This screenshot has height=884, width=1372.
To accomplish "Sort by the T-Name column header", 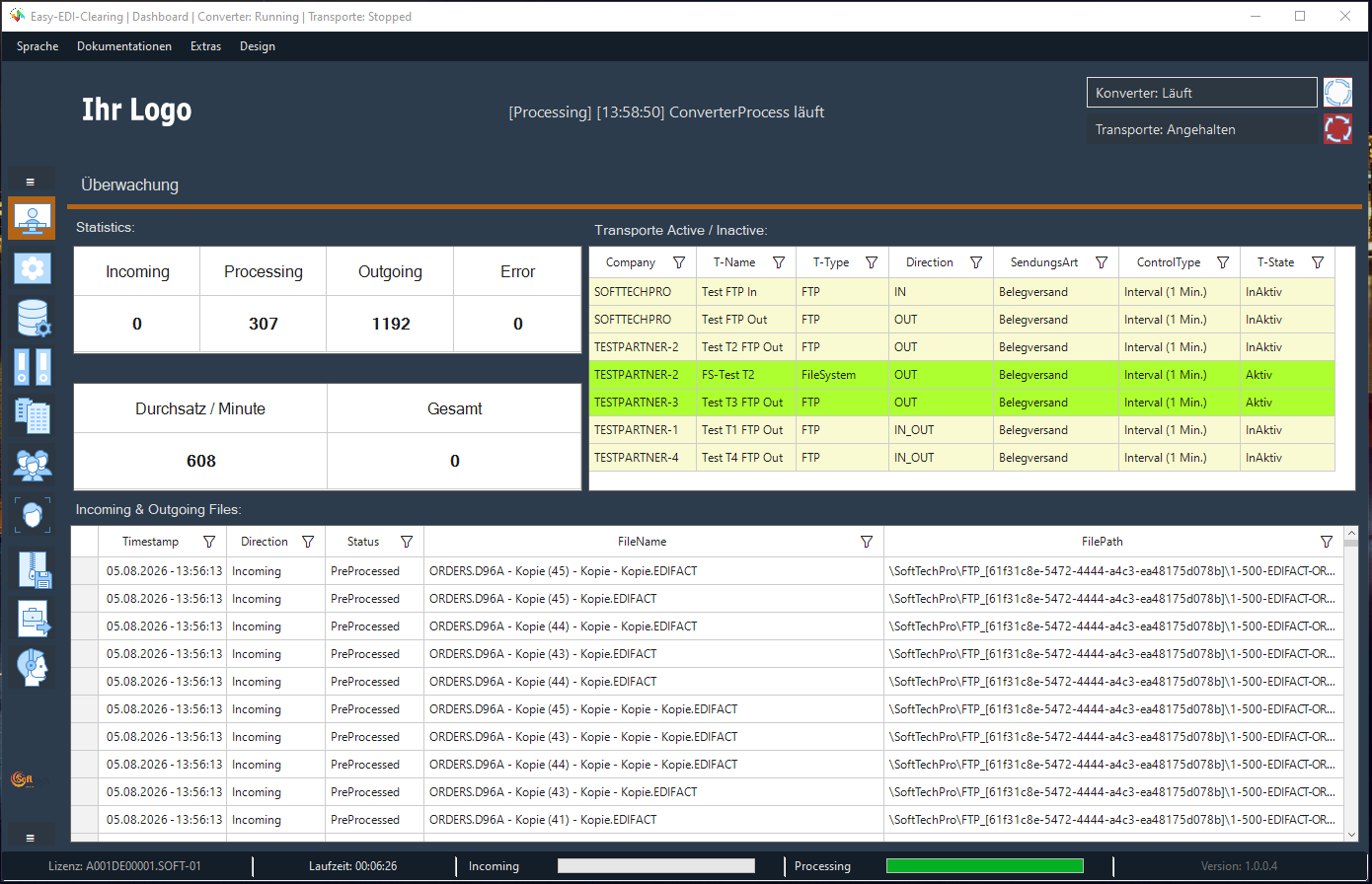I will [734, 262].
